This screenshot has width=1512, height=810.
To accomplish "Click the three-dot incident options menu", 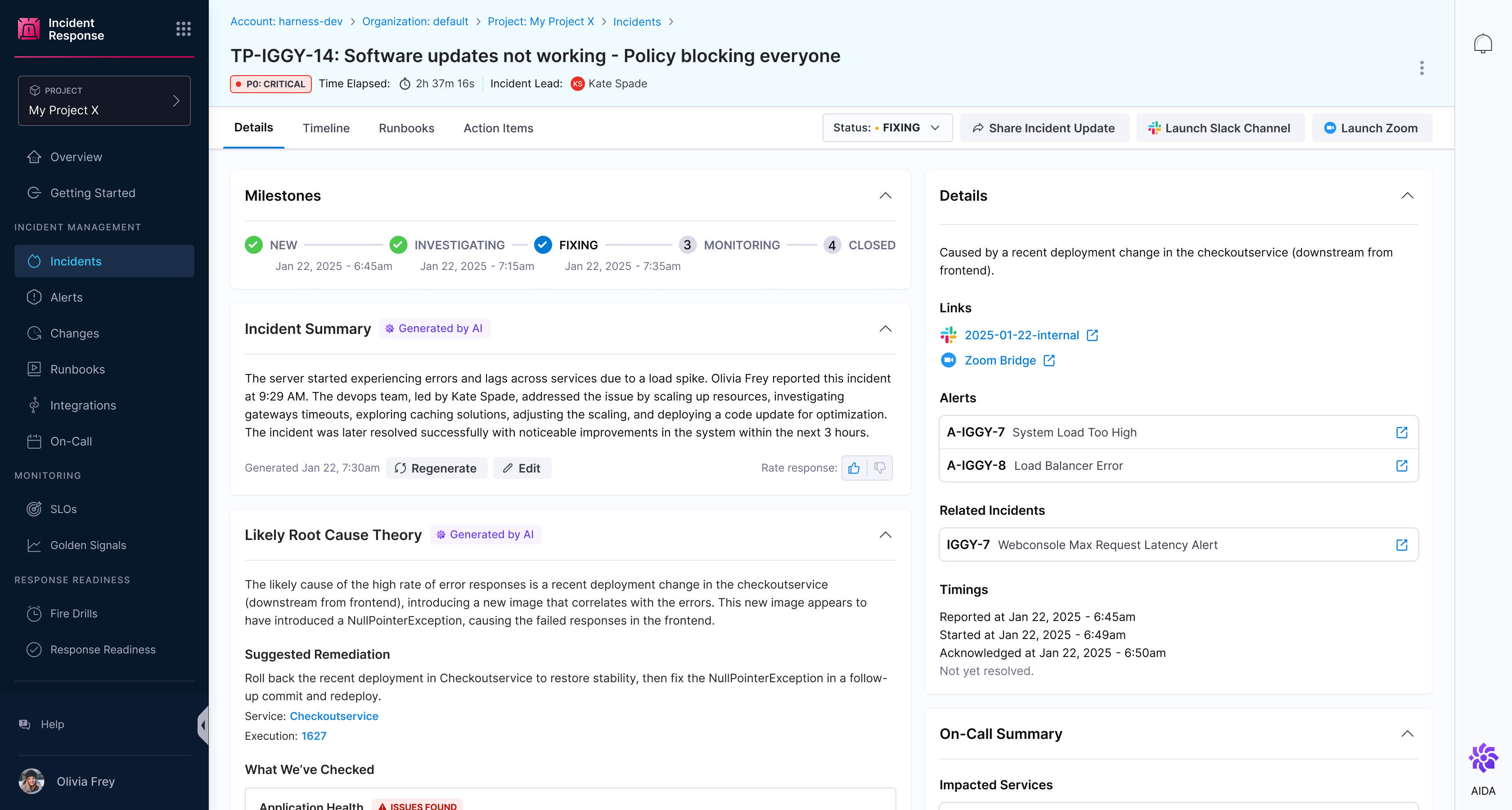I will pyautogui.click(x=1422, y=68).
